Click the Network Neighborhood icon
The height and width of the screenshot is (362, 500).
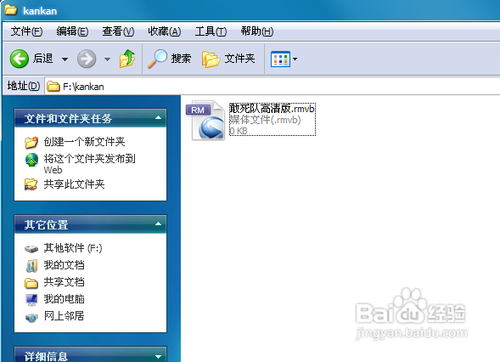coord(32,318)
